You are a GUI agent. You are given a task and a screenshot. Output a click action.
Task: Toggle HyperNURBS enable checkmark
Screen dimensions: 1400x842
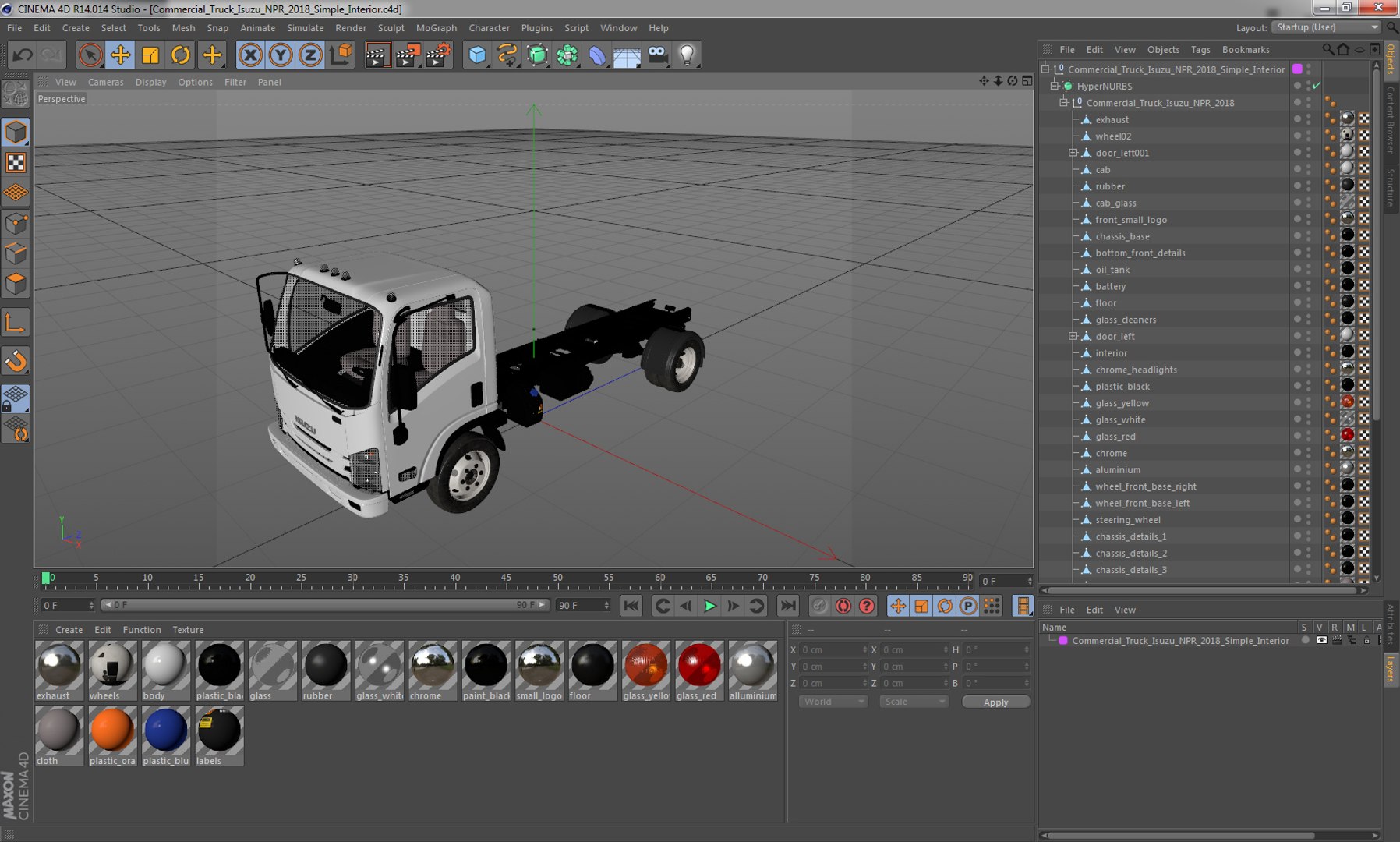coord(1317,86)
